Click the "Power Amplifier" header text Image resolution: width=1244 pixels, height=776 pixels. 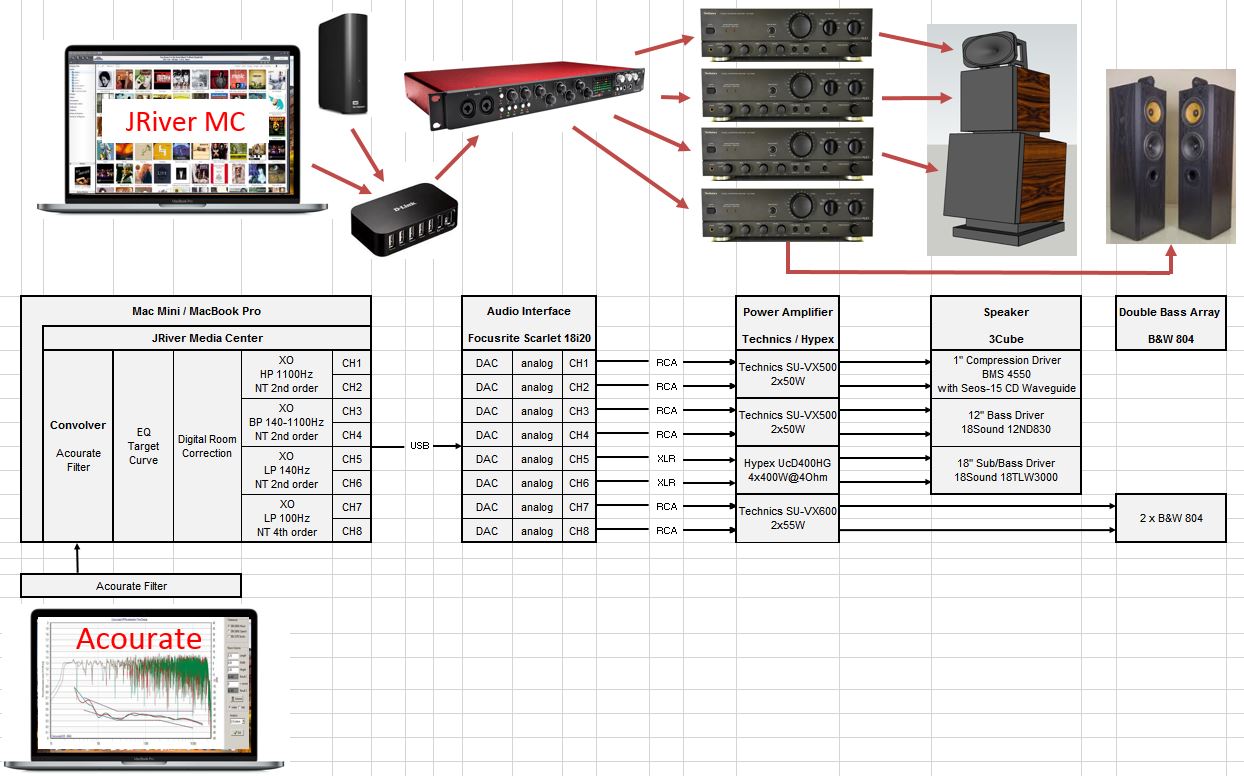[x=787, y=312]
